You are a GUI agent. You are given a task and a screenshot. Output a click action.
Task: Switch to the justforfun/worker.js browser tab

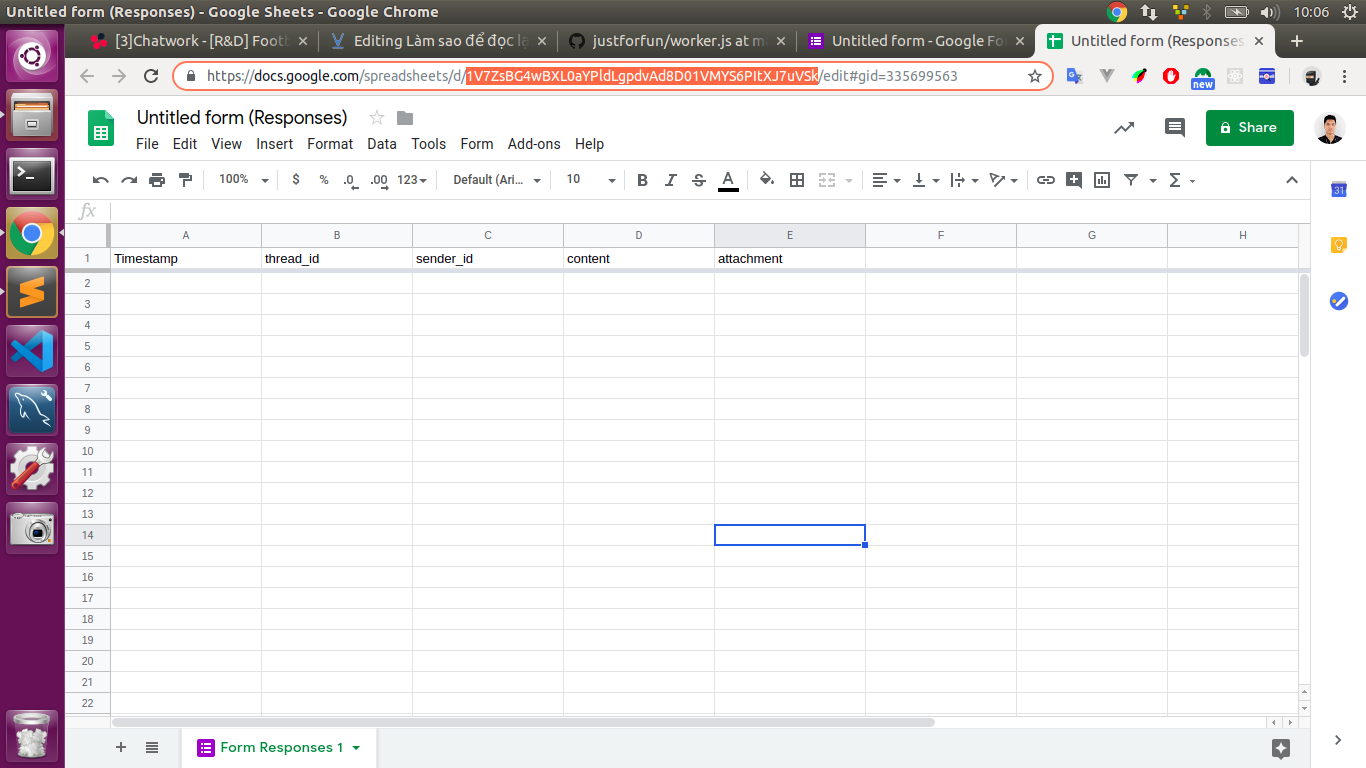coord(675,41)
